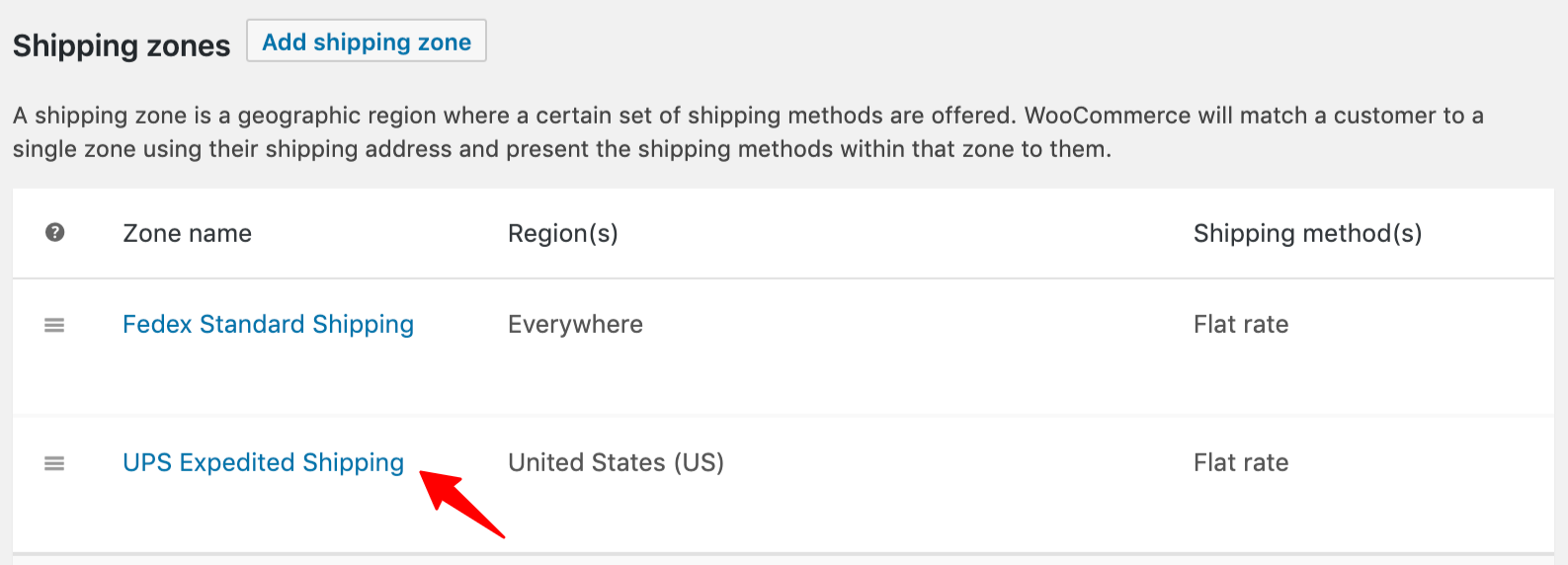Click the word WooCommerce in the description
The image size is (1568, 565).
[x=1108, y=116]
